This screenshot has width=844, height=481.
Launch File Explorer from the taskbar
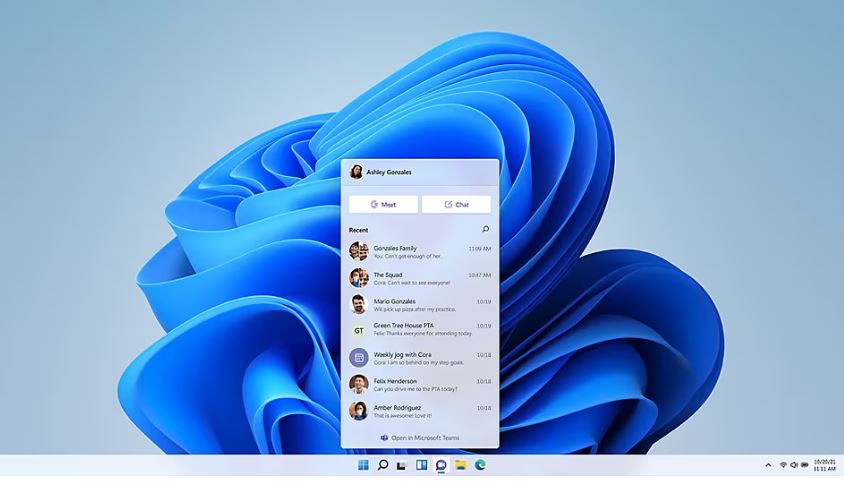point(461,465)
